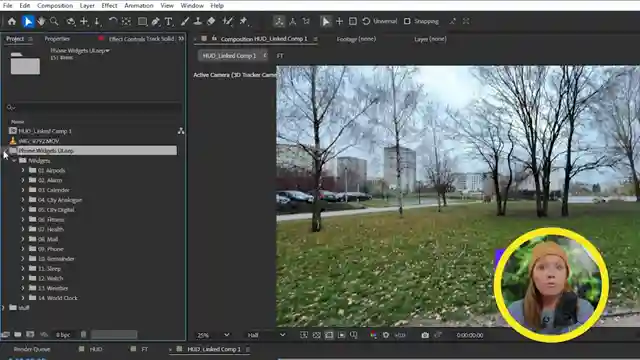Image resolution: width=640 pixels, height=360 pixels.
Task: Open the Render Queue tab
Action: (32, 349)
